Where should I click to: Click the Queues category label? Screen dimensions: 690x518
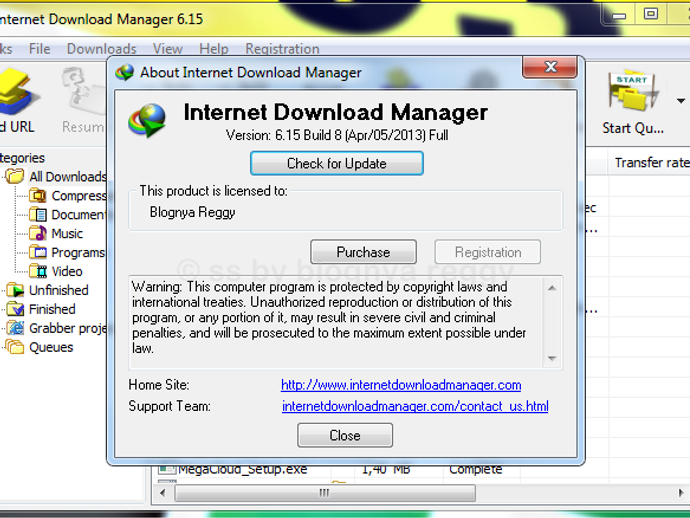pyautogui.click(x=51, y=347)
